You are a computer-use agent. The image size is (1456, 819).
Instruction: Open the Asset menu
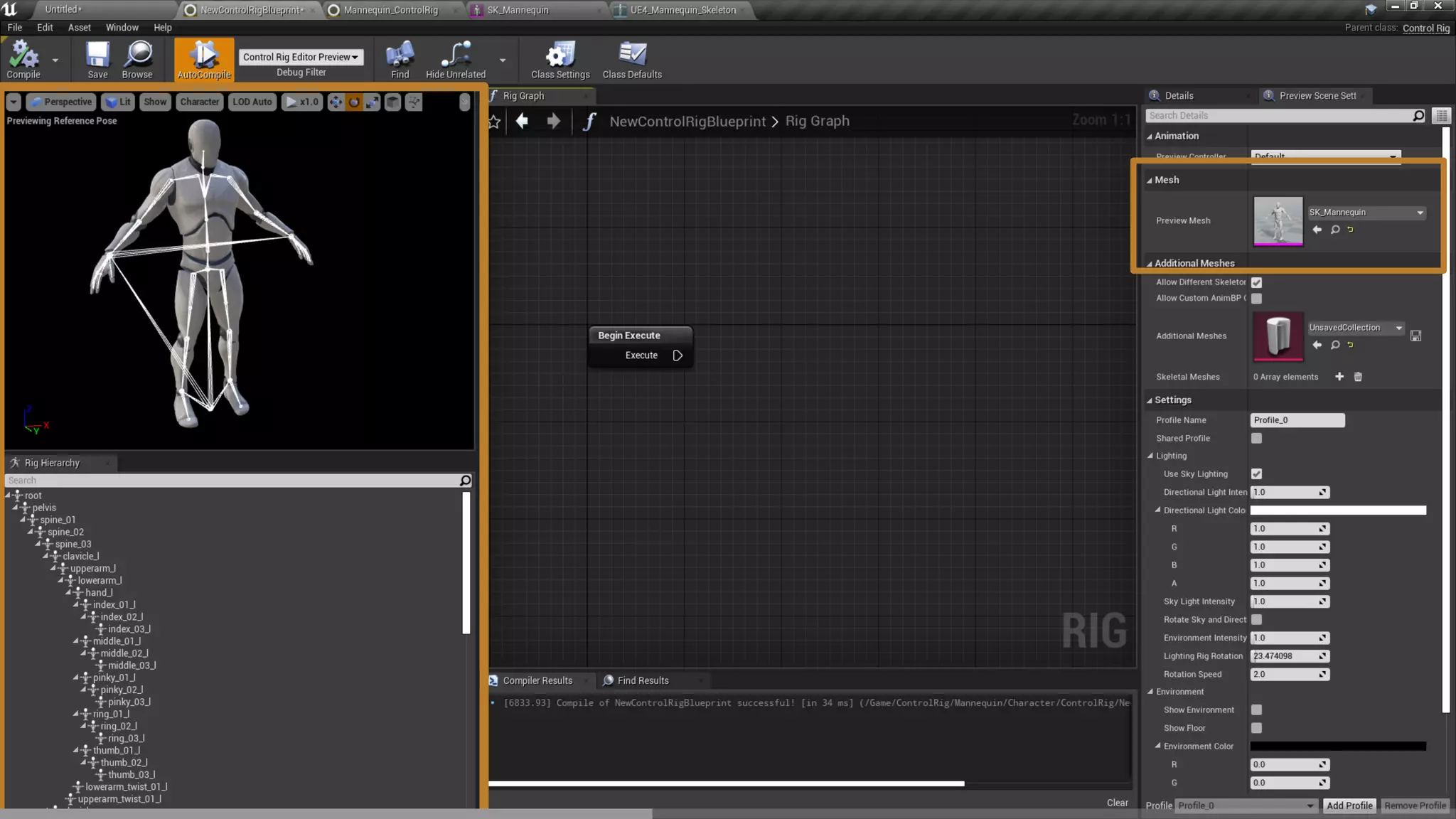(79, 27)
